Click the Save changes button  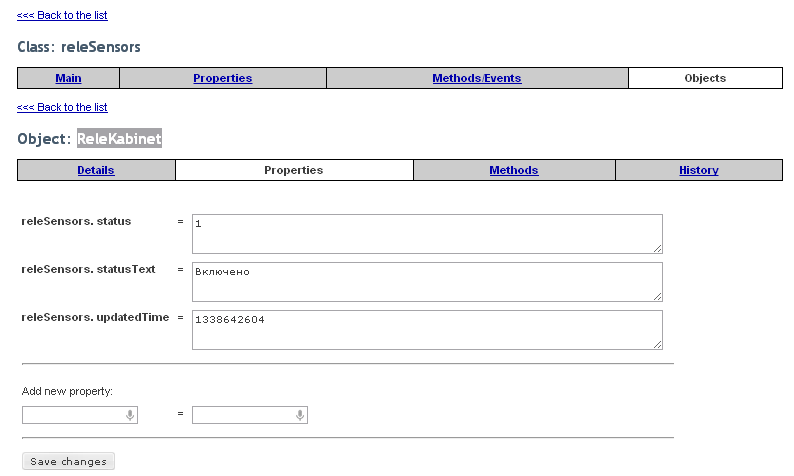coord(68,461)
